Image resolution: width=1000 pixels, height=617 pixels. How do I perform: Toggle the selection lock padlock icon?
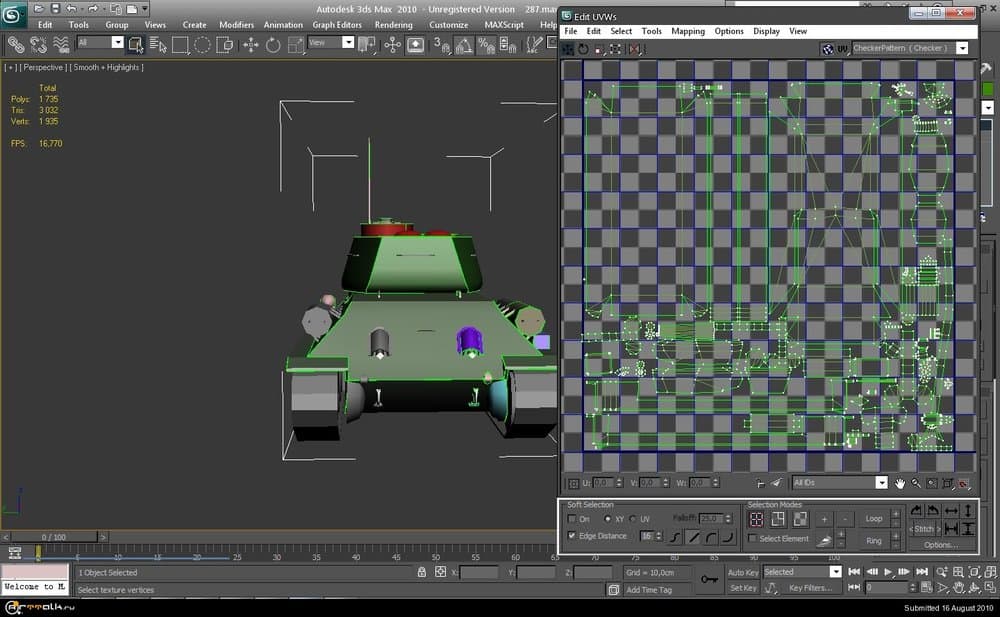(422, 573)
